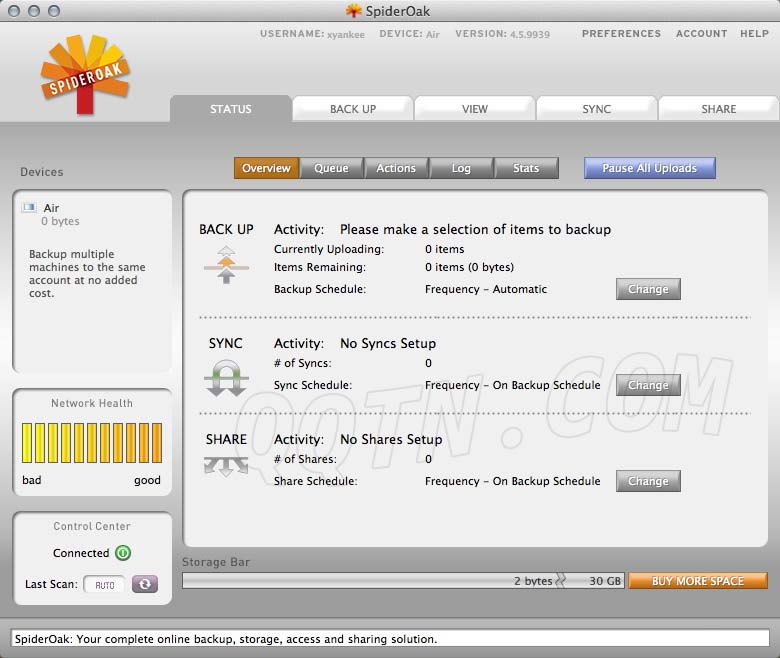Click the SpiderOak logo icon
Image resolution: width=780 pixels, height=658 pixels.
coord(85,76)
